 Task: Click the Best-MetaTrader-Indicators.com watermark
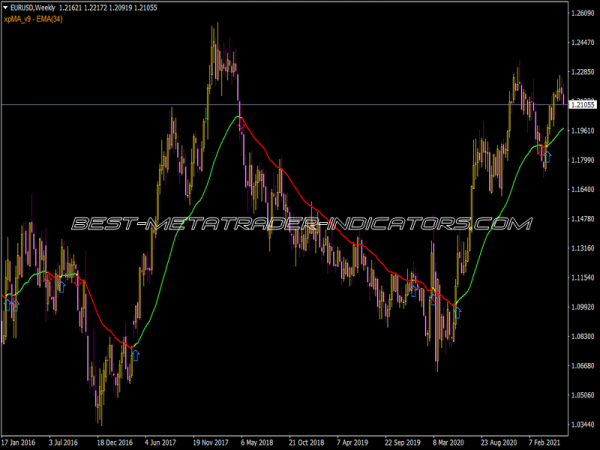(300, 224)
